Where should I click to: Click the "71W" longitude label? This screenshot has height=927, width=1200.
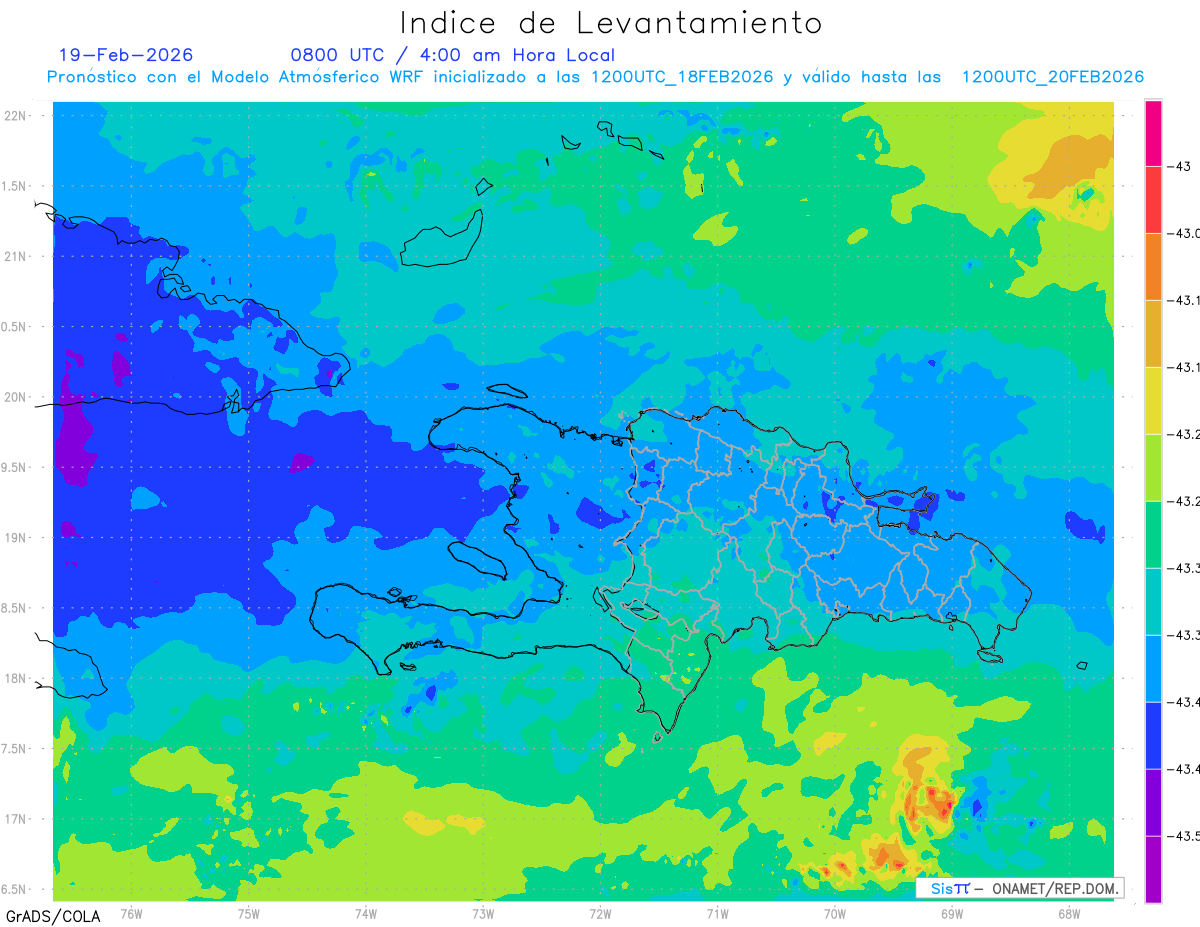point(717,913)
